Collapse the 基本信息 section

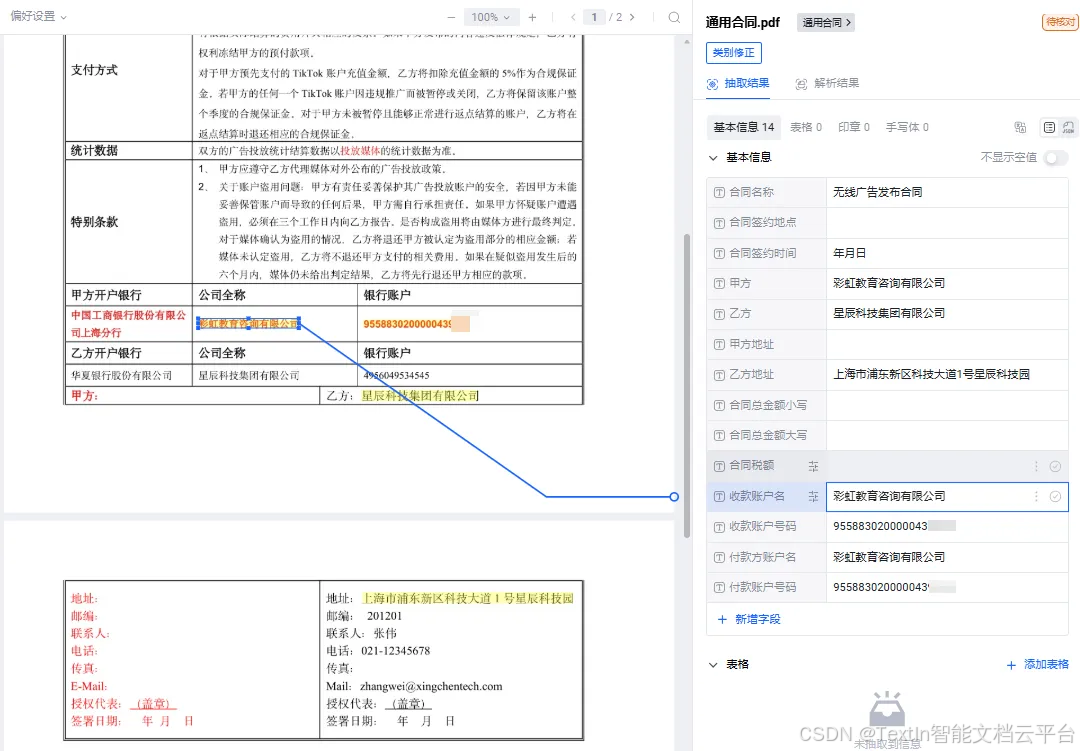click(713, 158)
